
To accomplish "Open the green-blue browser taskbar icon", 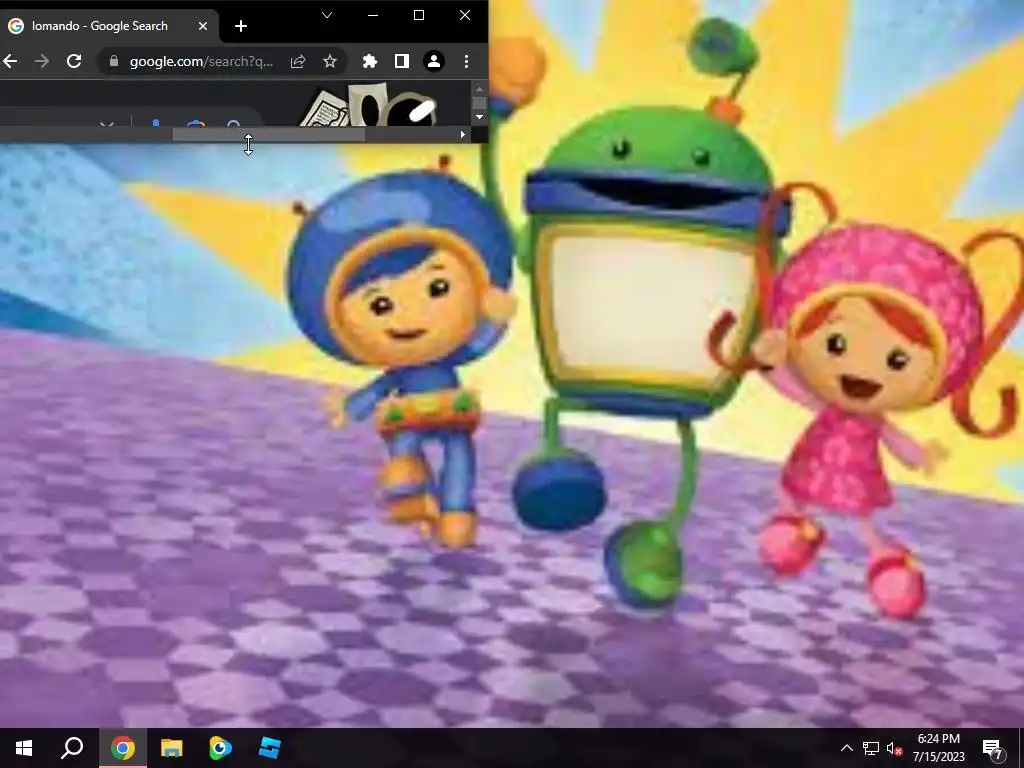I will coord(221,748).
